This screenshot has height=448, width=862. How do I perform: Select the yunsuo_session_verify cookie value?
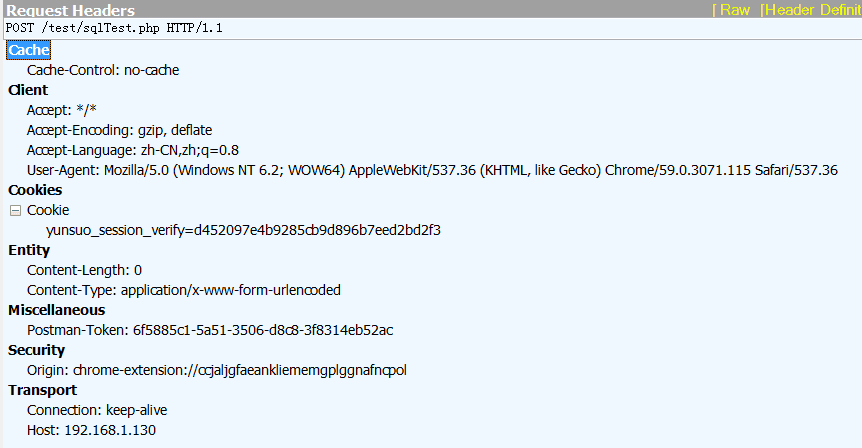pos(244,230)
